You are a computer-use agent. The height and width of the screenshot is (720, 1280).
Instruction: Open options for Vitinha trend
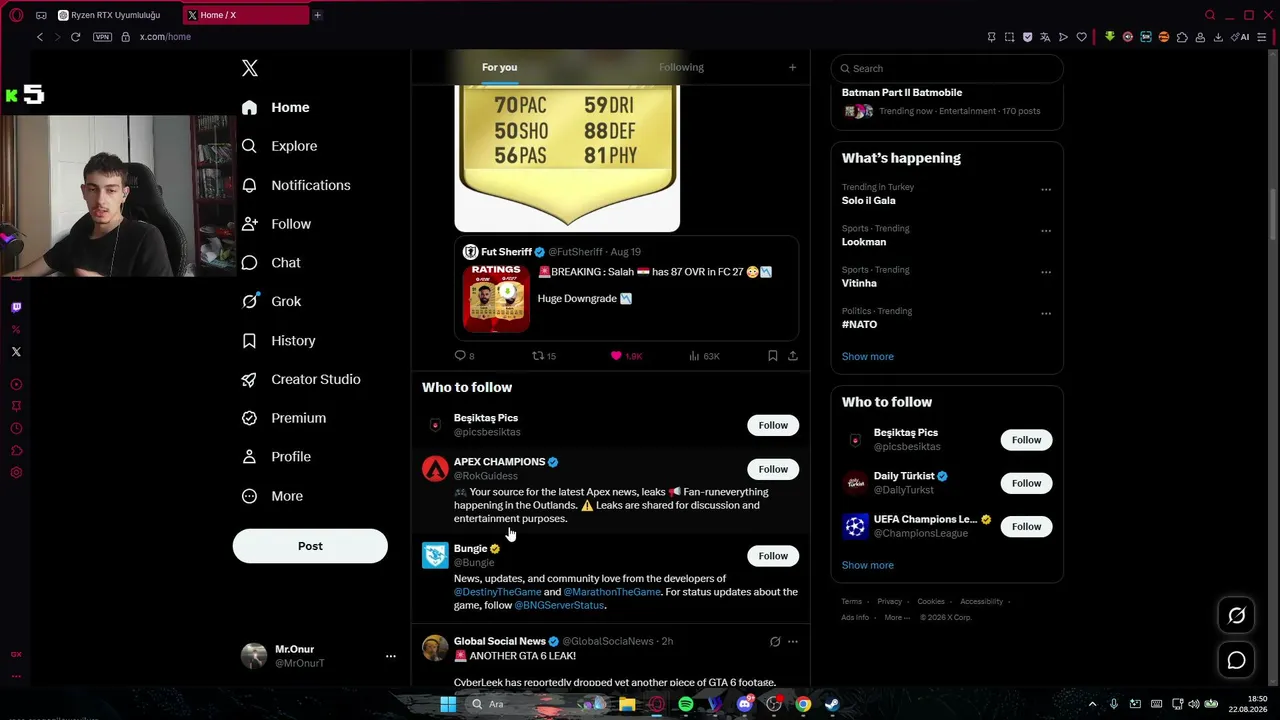(1046, 272)
